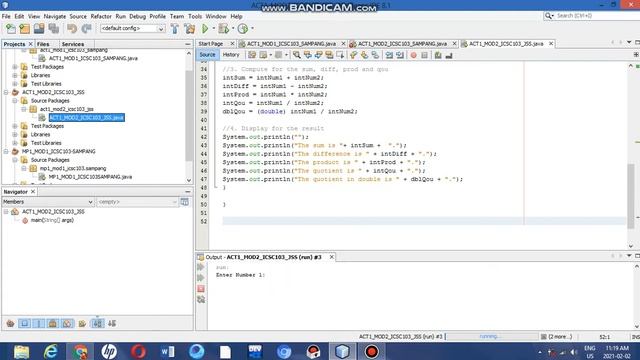Open Output Settings icon below stop button
This screenshot has width=640, height=360.
click(x=201, y=300)
